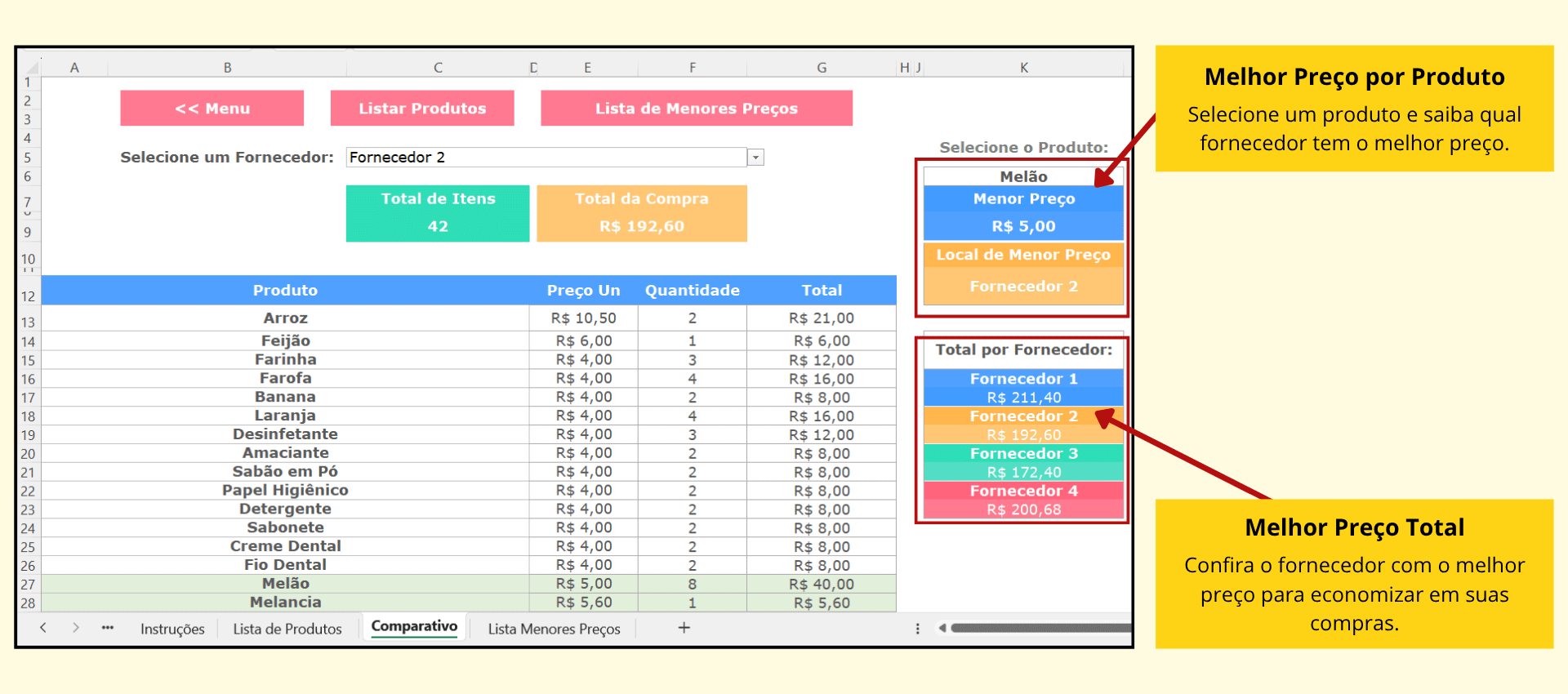This screenshot has width=1568, height=694.
Task: Click the select-all corner triangle
Action: click(x=32, y=68)
